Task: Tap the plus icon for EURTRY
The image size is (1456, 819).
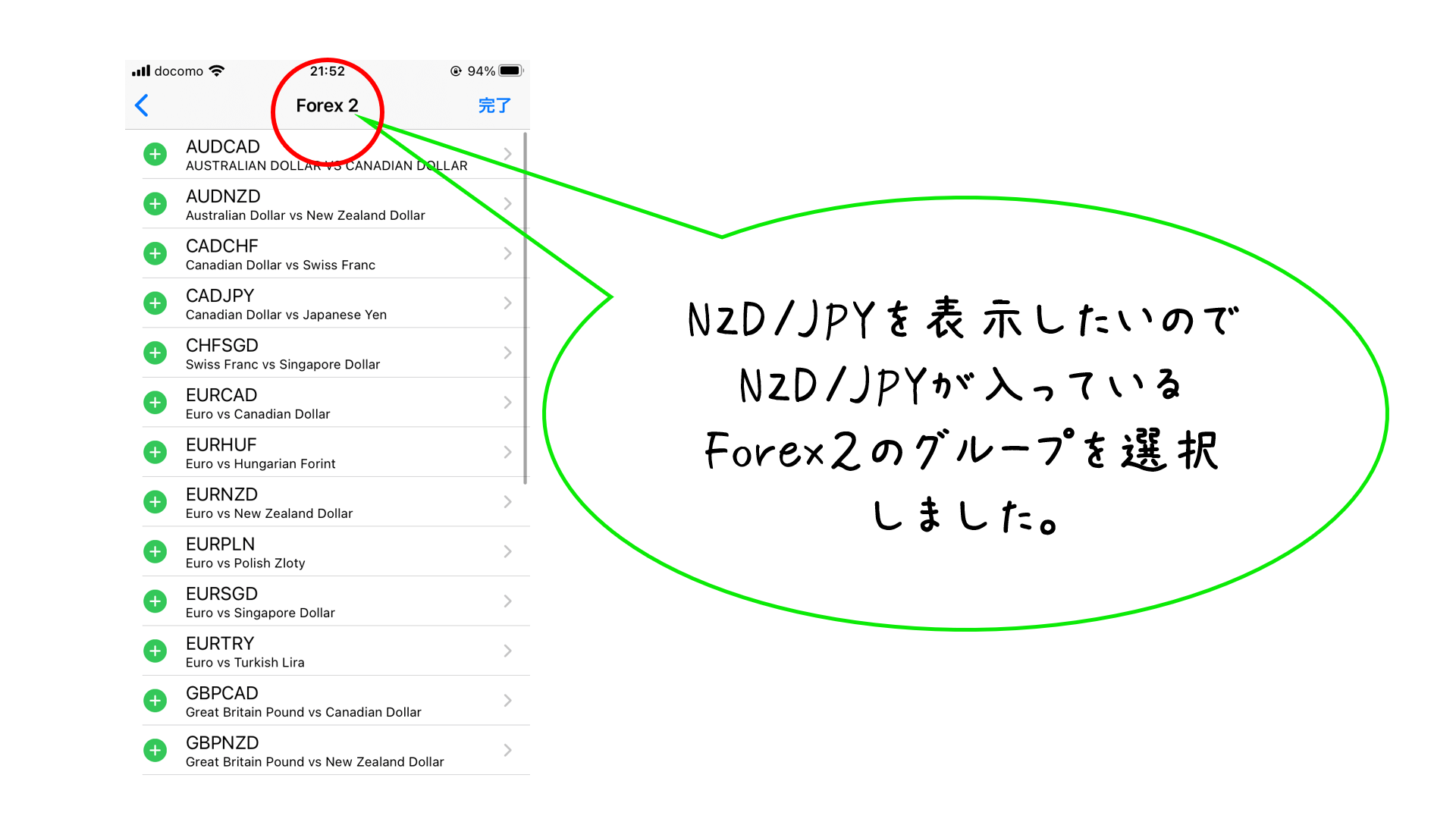Action: 155,651
